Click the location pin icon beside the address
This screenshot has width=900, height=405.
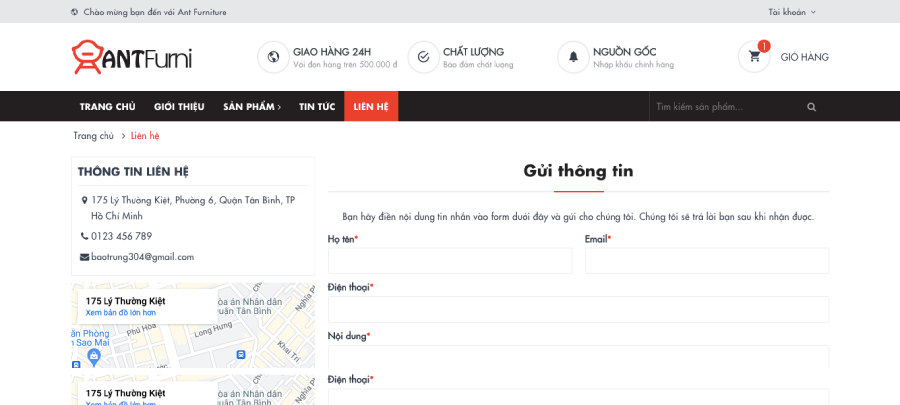click(x=84, y=200)
